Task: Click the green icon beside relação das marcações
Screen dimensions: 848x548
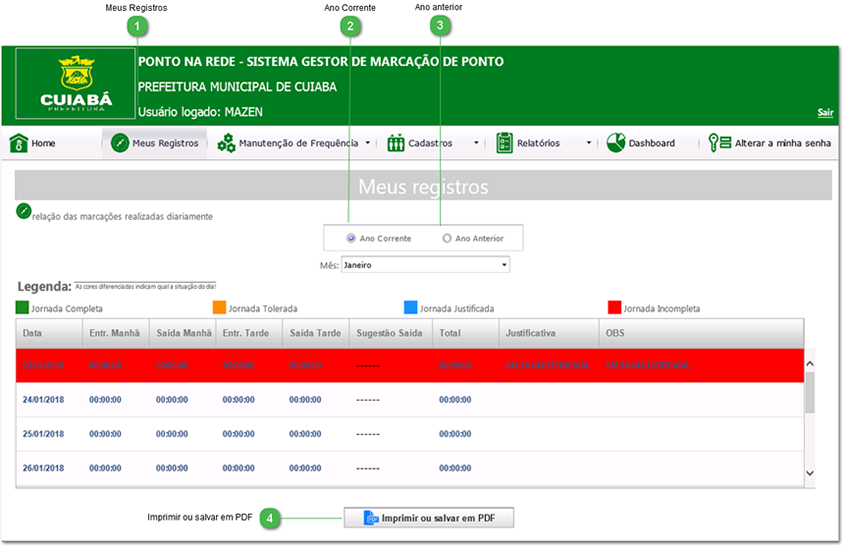Action: pos(23,211)
